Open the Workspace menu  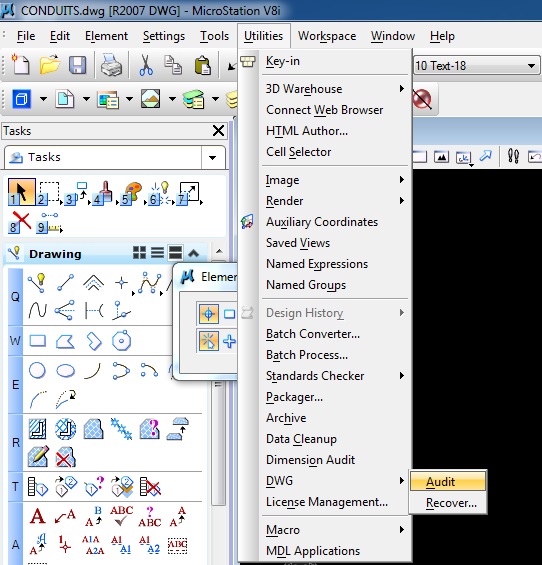[327, 36]
